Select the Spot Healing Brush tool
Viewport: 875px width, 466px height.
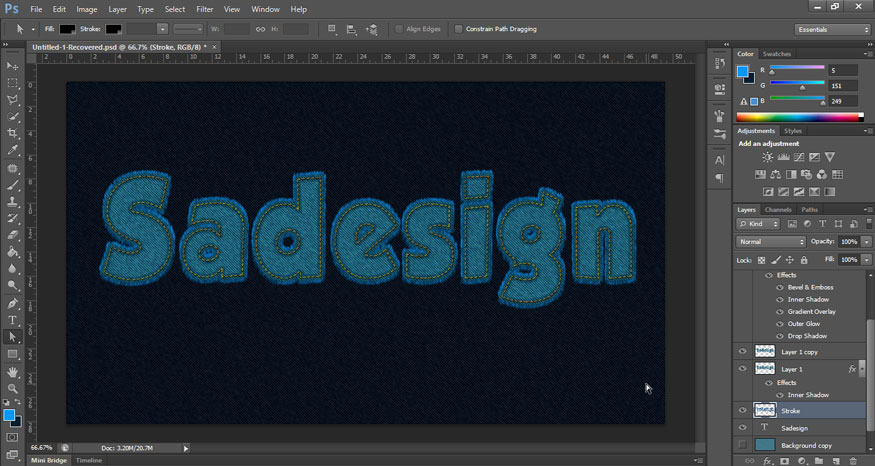(x=12, y=168)
